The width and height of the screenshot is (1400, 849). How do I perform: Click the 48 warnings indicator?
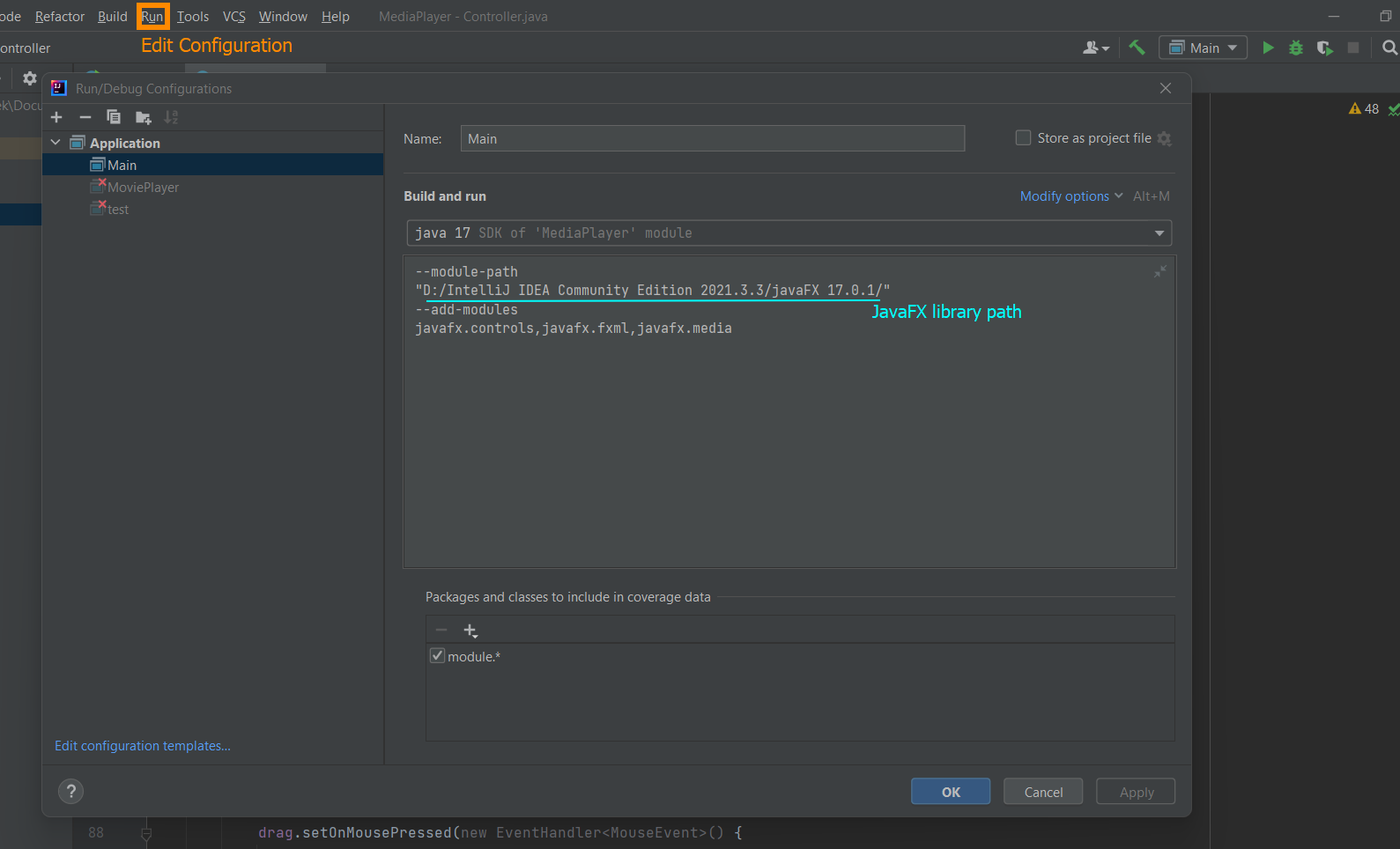(1364, 109)
